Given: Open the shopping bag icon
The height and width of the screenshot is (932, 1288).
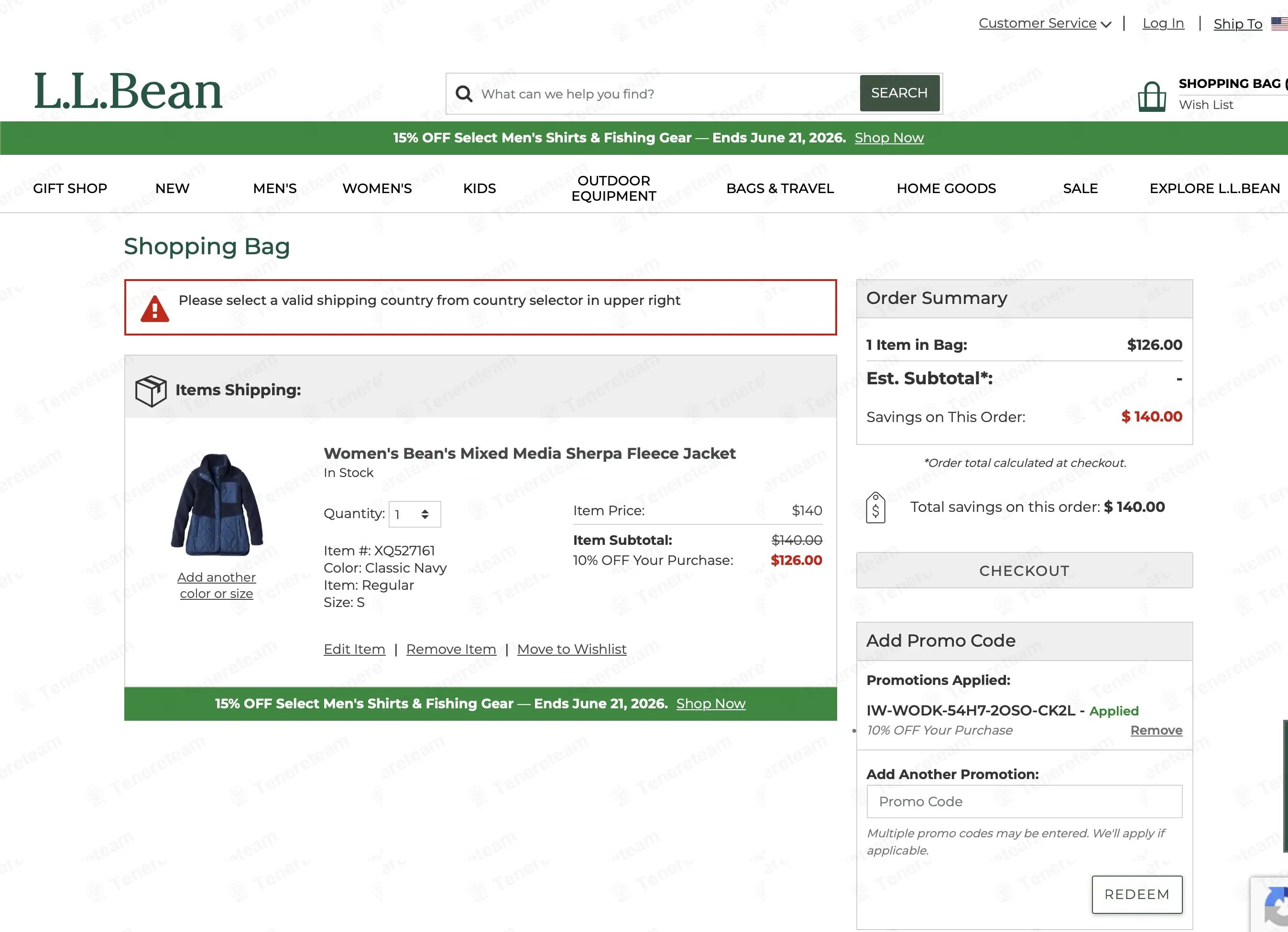Looking at the screenshot, I should coord(1152,97).
